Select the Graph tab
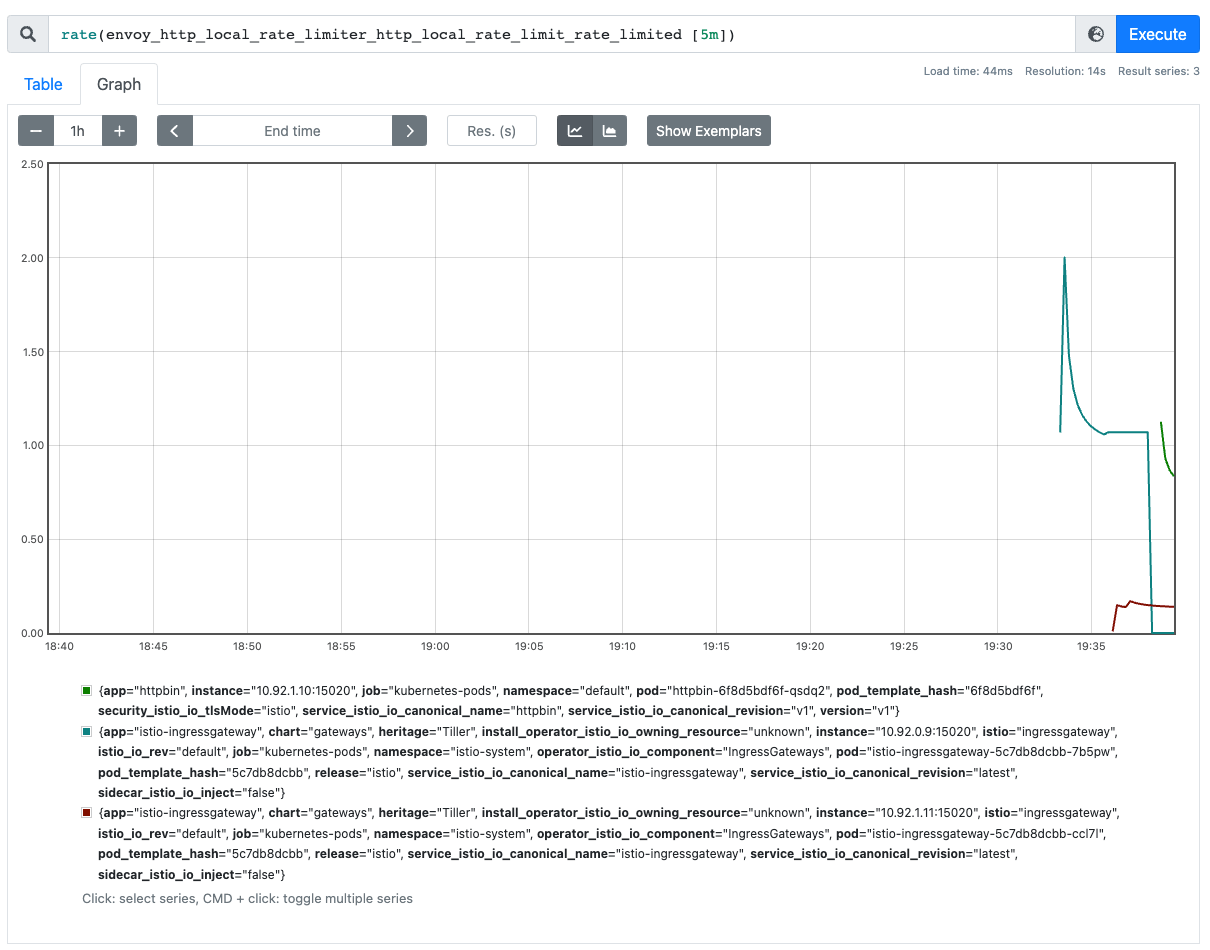Image resolution: width=1210 pixels, height=950 pixels. [x=118, y=84]
